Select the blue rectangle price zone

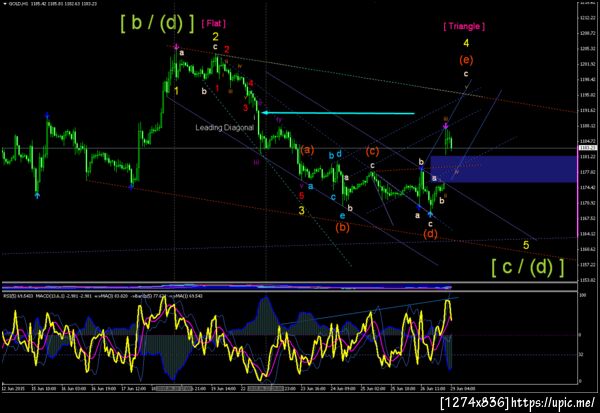click(x=503, y=169)
